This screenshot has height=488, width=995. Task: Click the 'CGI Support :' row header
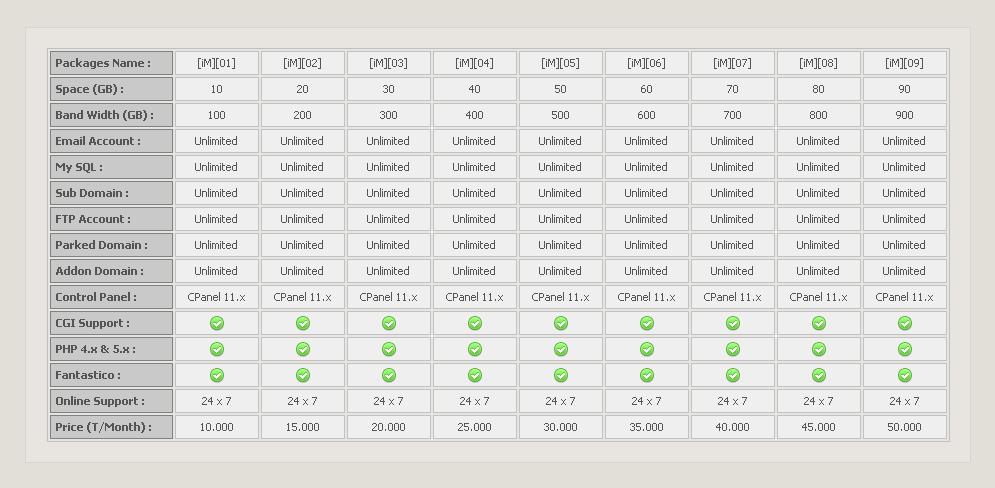pyautogui.click(x=111, y=323)
